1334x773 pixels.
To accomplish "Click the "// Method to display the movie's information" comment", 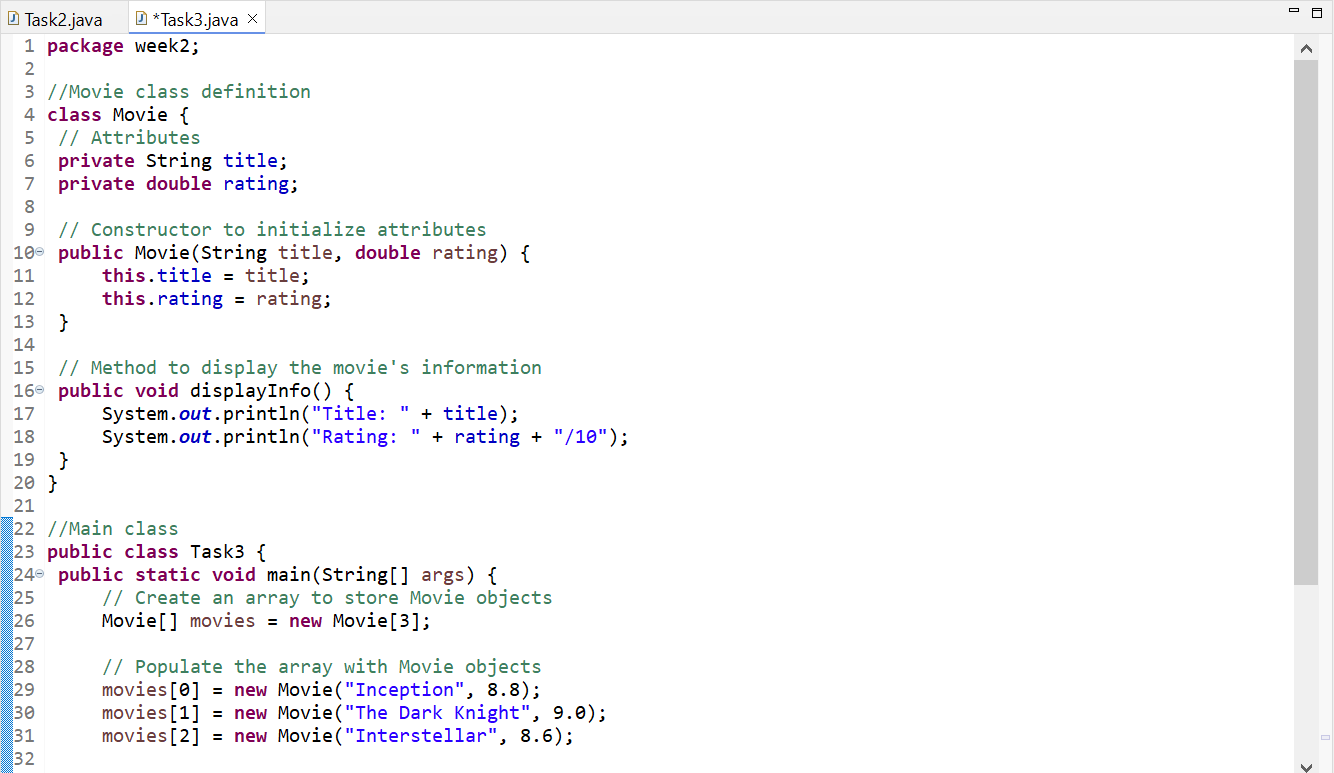I will click(x=300, y=368).
